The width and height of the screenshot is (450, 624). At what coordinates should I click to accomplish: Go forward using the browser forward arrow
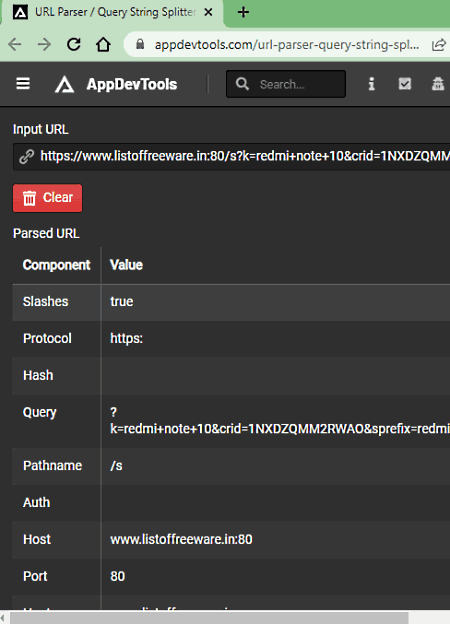[44, 44]
